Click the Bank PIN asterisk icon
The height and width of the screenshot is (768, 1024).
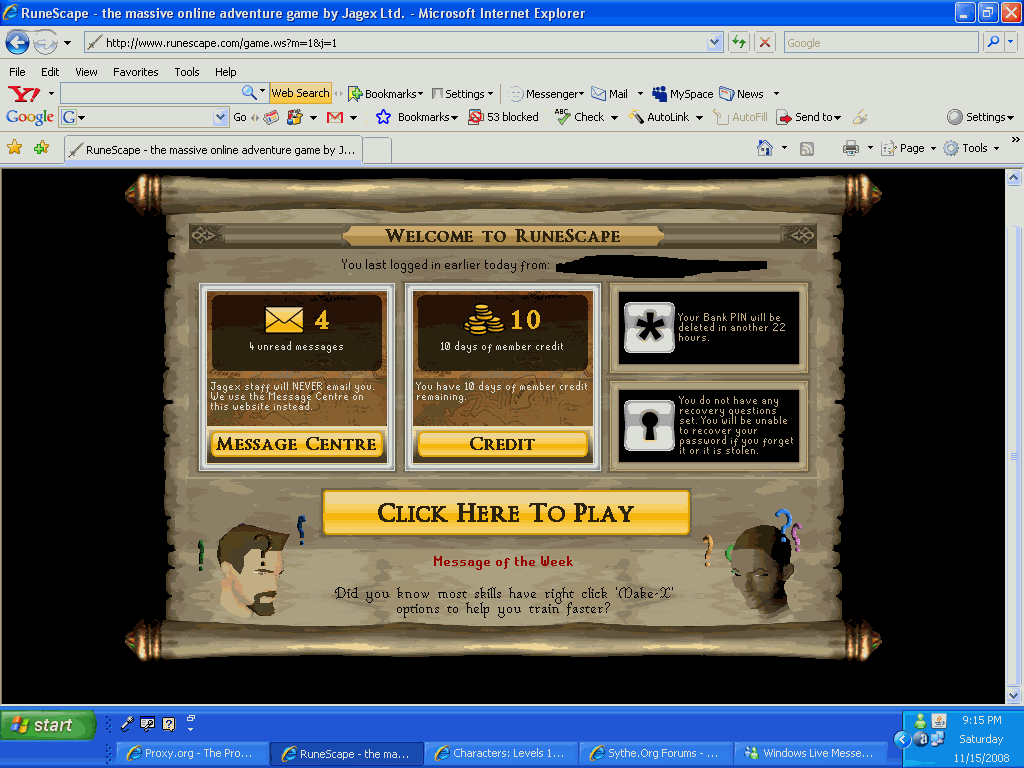(649, 328)
